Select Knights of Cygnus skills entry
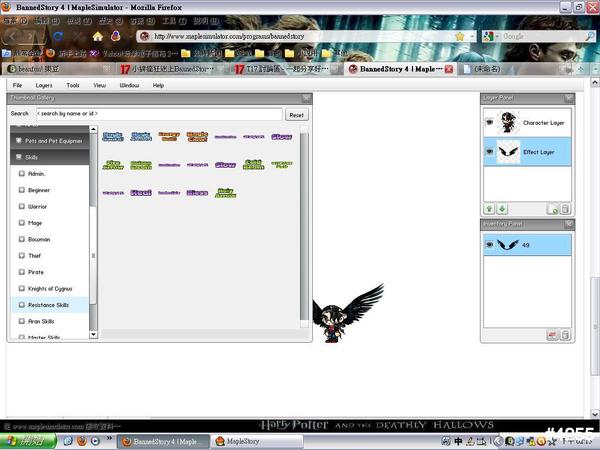Screen dimensions: 600x450 point(50,289)
